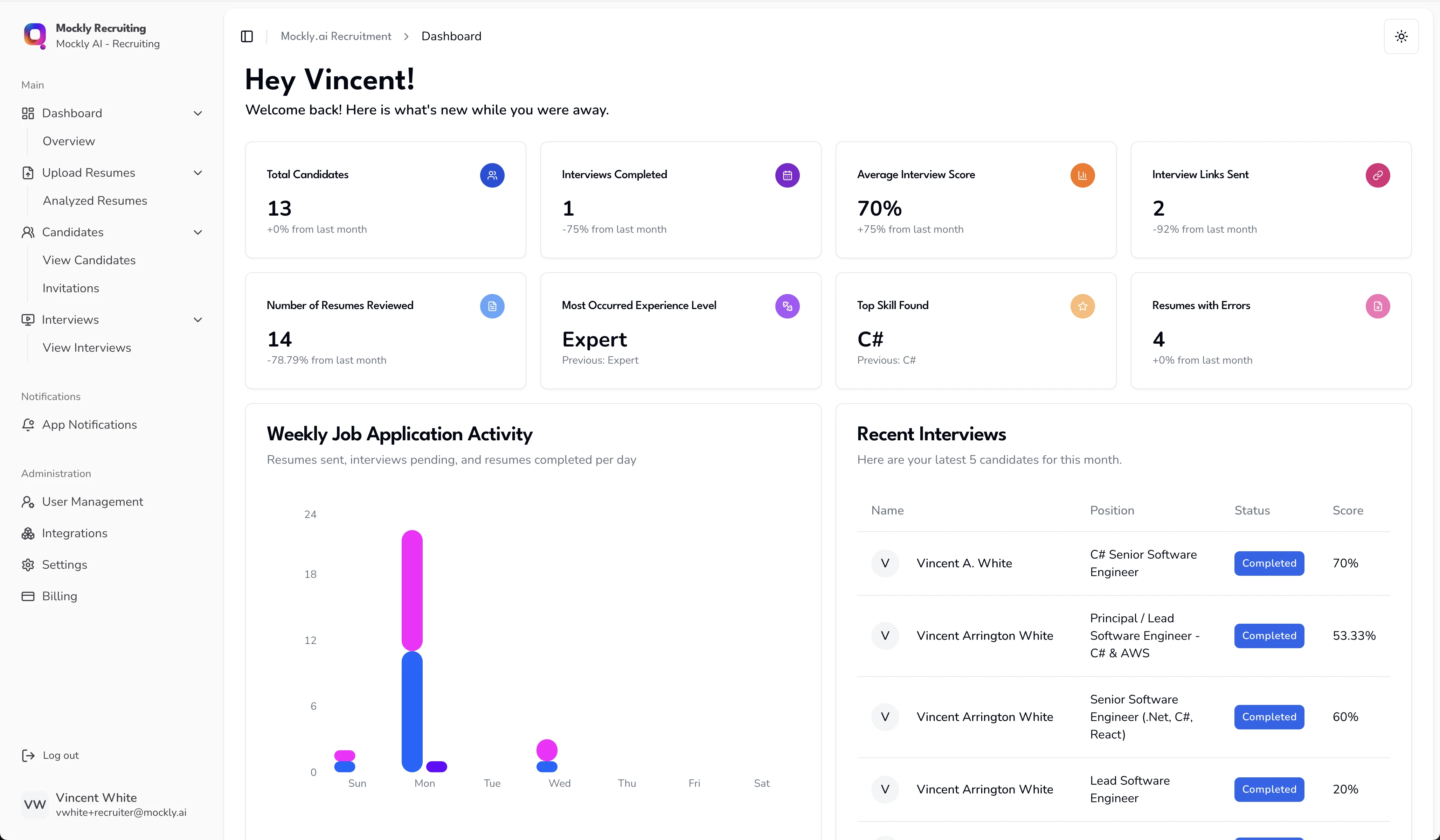Click the Average Interview Score chart icon

tap(1082, 175)
